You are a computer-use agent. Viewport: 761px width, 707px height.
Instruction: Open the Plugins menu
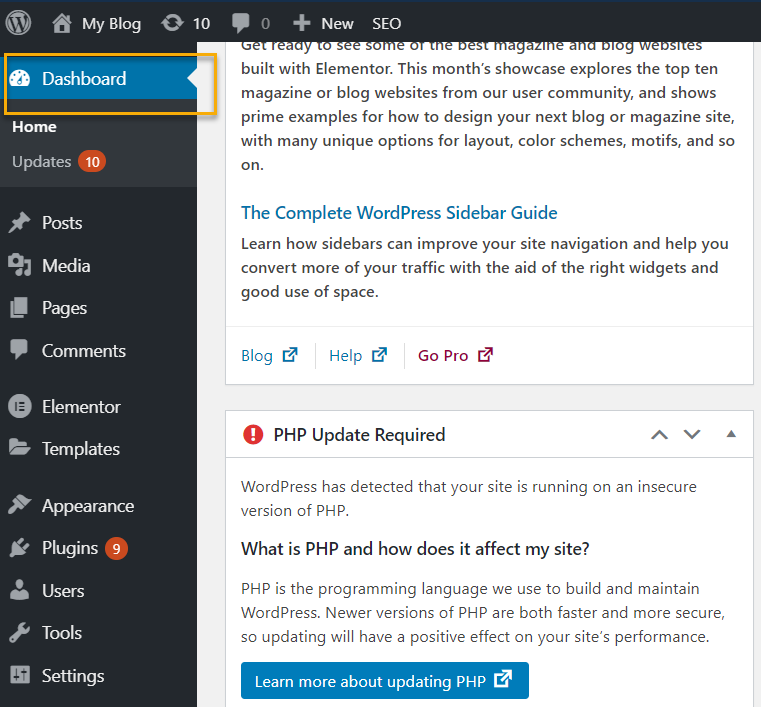pos(70,548)
